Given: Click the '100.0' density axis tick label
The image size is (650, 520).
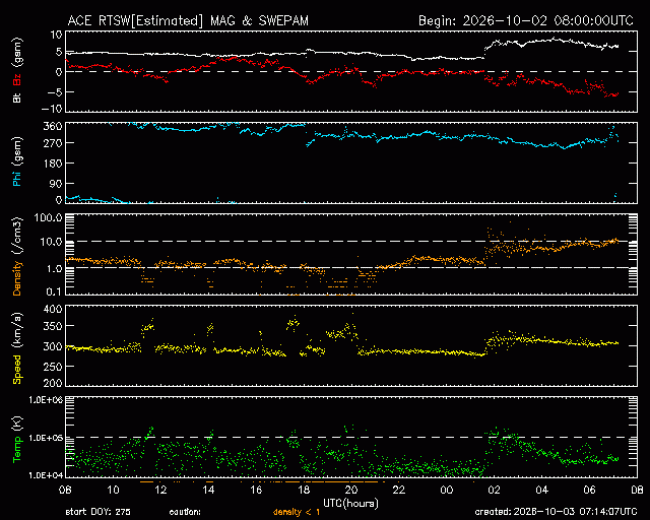Looking at the screenshot, I should (x=49, y=218).
